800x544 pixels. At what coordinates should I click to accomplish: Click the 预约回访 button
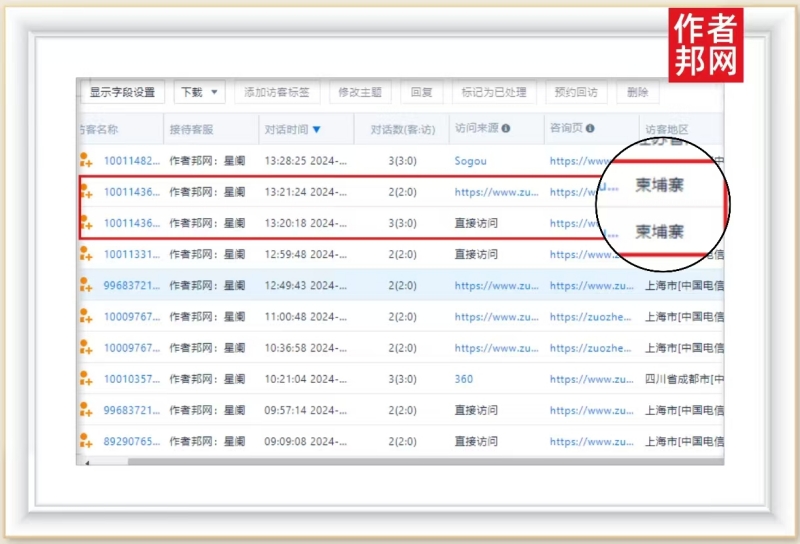coord(576,92)
